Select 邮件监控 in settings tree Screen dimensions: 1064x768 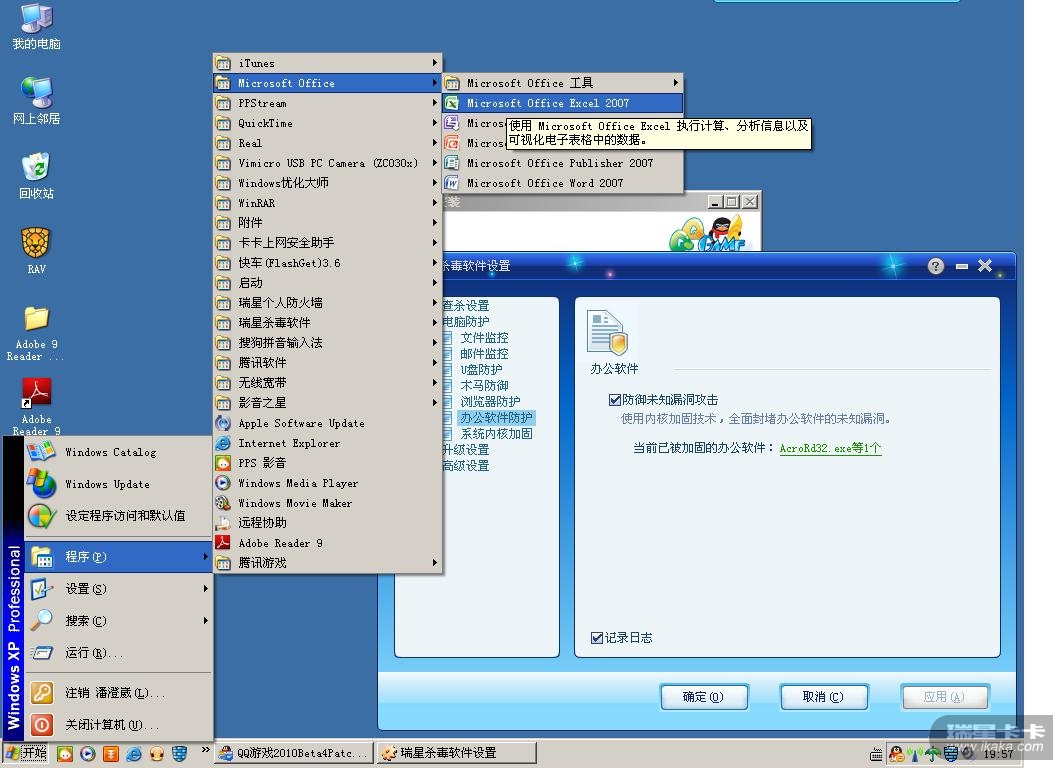pos(484,353)
